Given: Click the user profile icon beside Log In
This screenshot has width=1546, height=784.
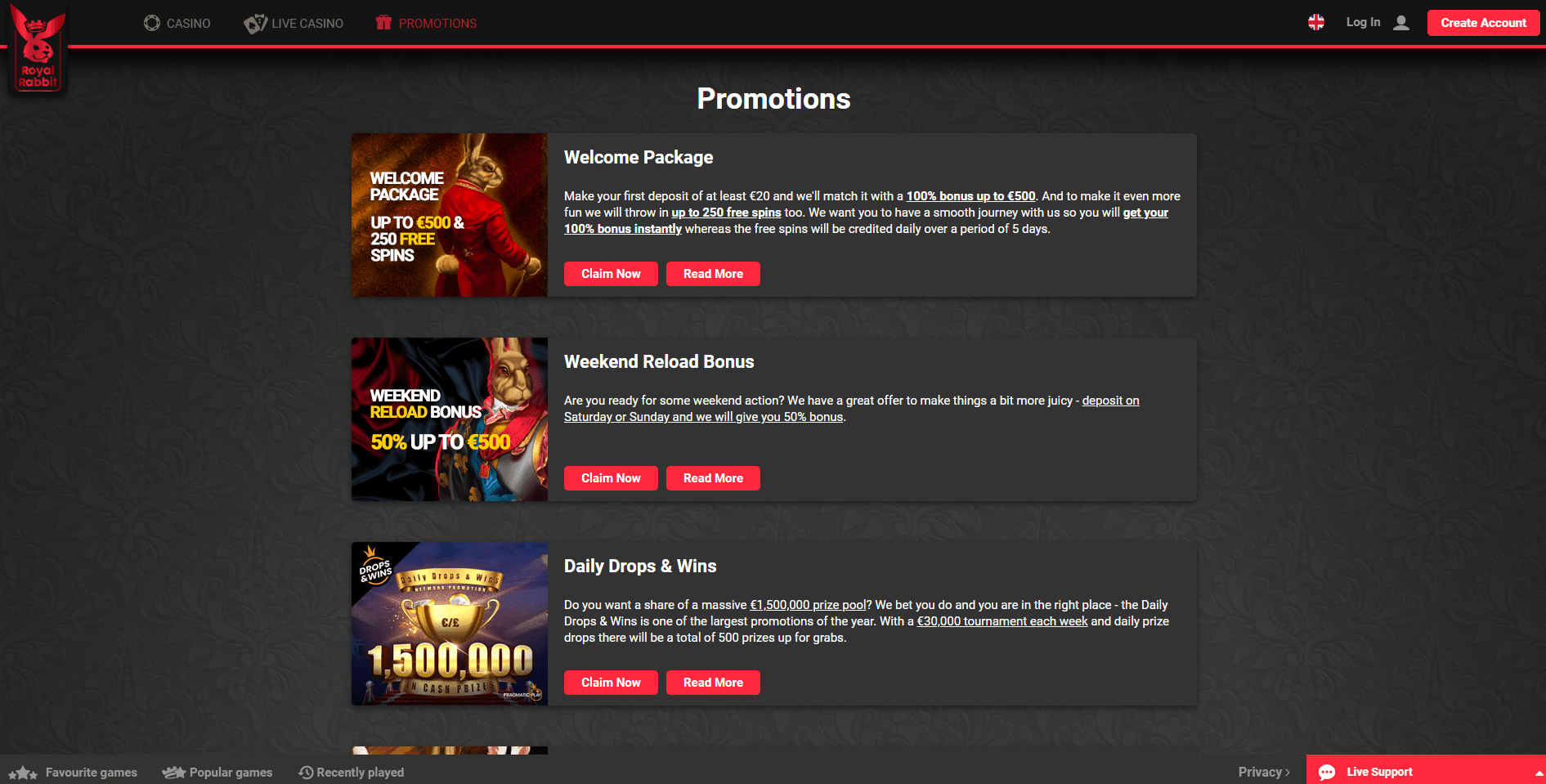Looking at the screenshot, I should 1401,23.
